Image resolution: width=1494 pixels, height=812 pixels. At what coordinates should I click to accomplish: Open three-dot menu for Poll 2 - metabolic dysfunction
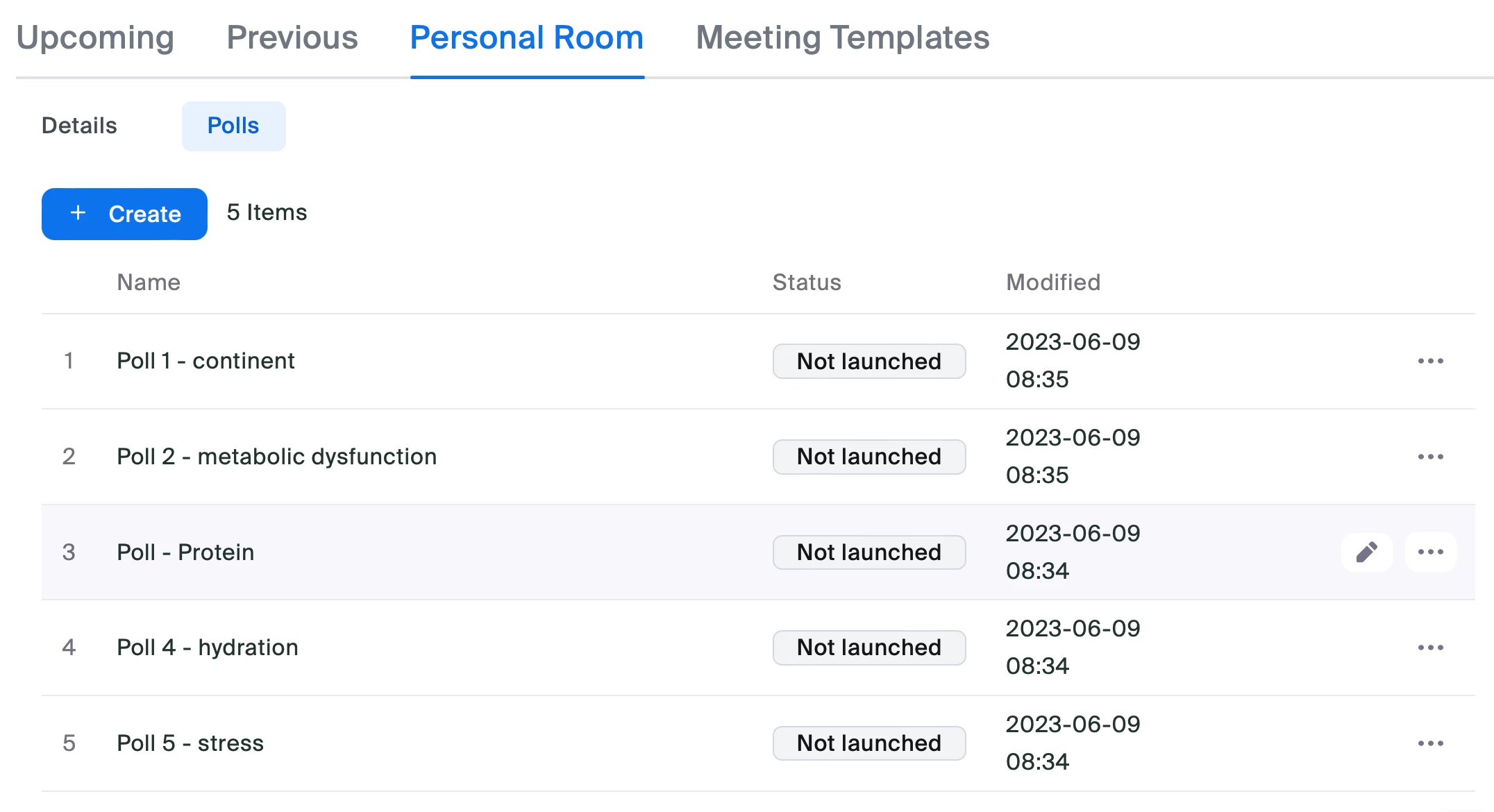tap(1430, 457)
